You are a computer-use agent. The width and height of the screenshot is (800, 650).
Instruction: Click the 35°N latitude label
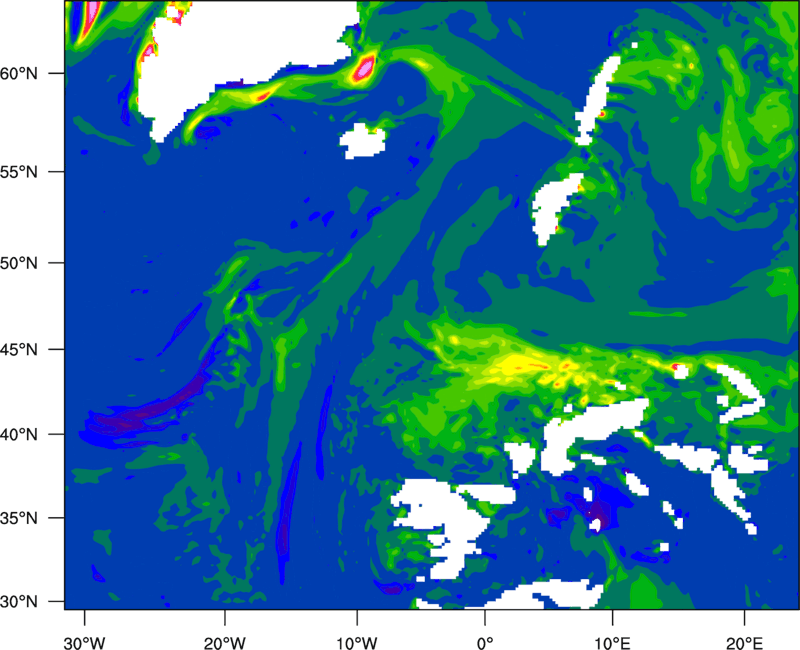[x=19, y=518]
